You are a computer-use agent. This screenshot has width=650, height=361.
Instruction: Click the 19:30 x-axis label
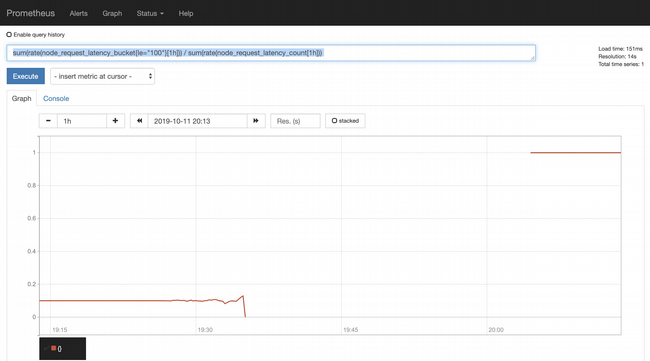pos(205,330)
